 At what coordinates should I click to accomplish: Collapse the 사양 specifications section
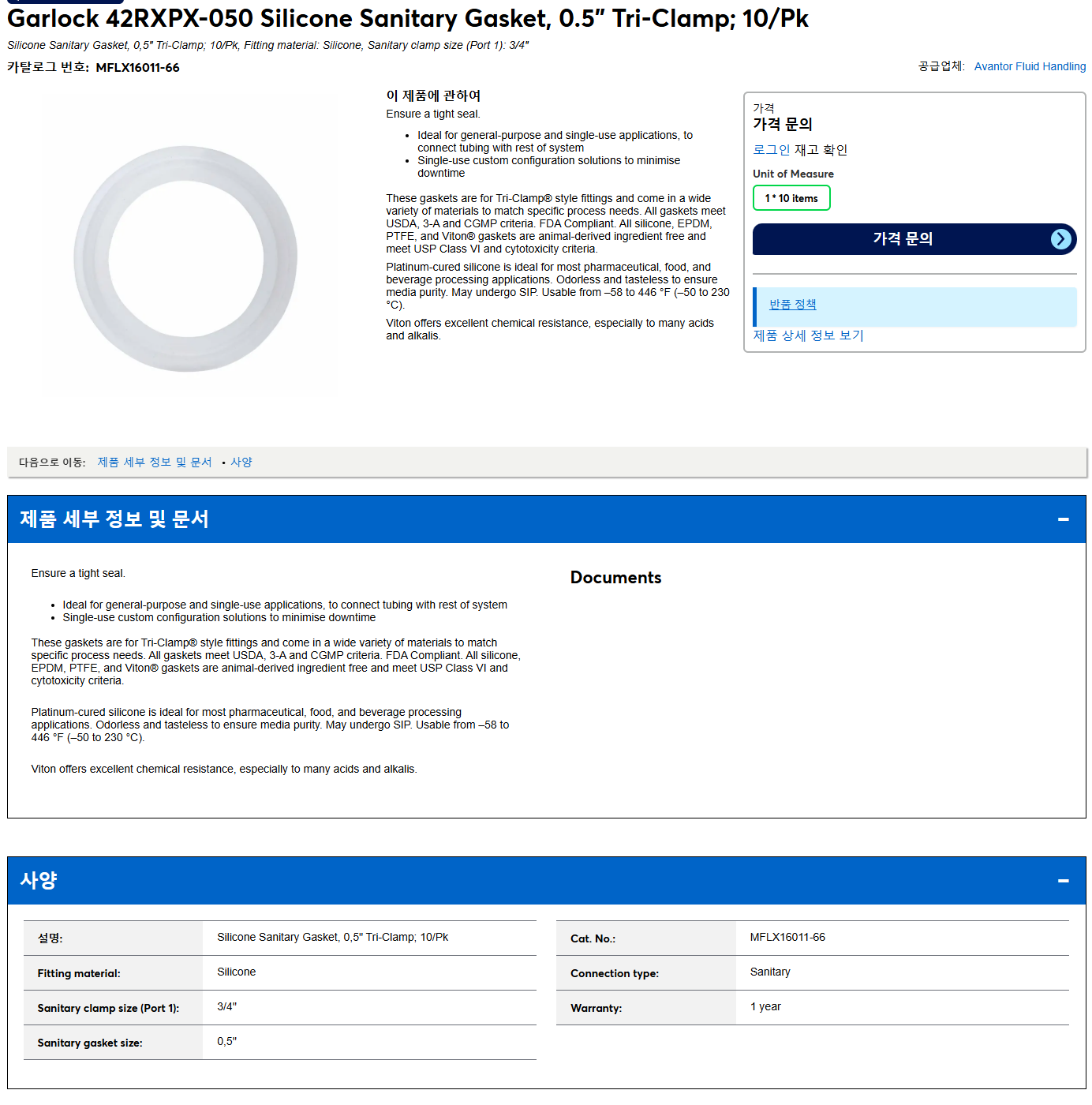(x=1063, y=881)
